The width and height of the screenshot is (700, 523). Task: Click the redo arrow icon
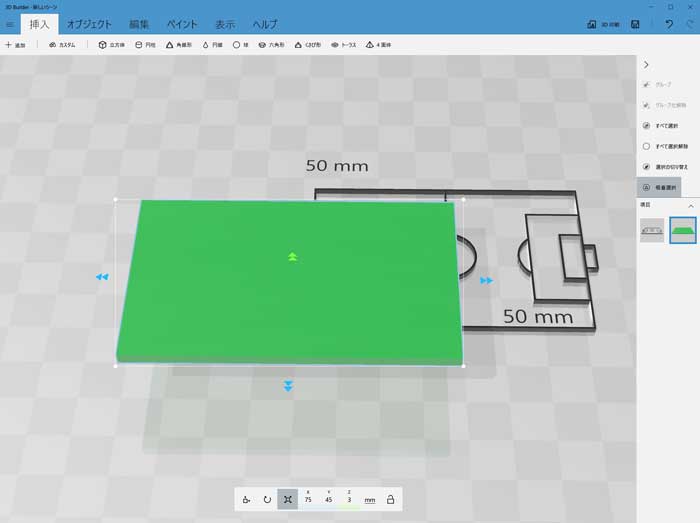click(691, 25)
